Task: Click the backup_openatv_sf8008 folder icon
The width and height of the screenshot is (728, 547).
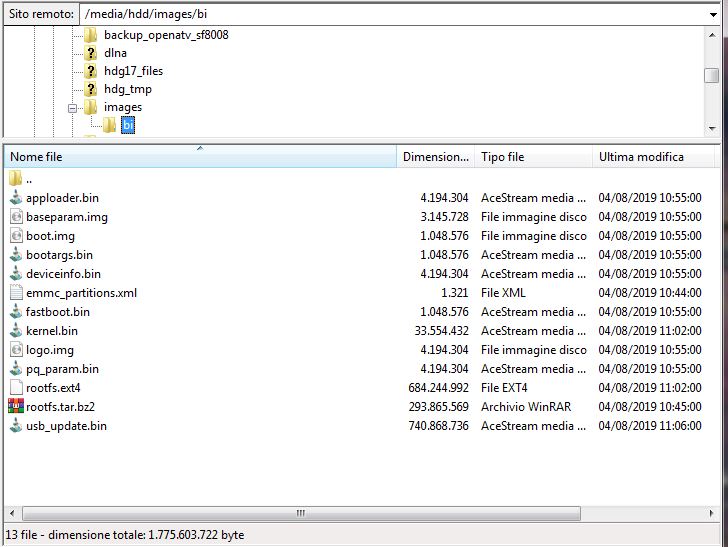Action: pyautogui.click(x=91, y=35)
